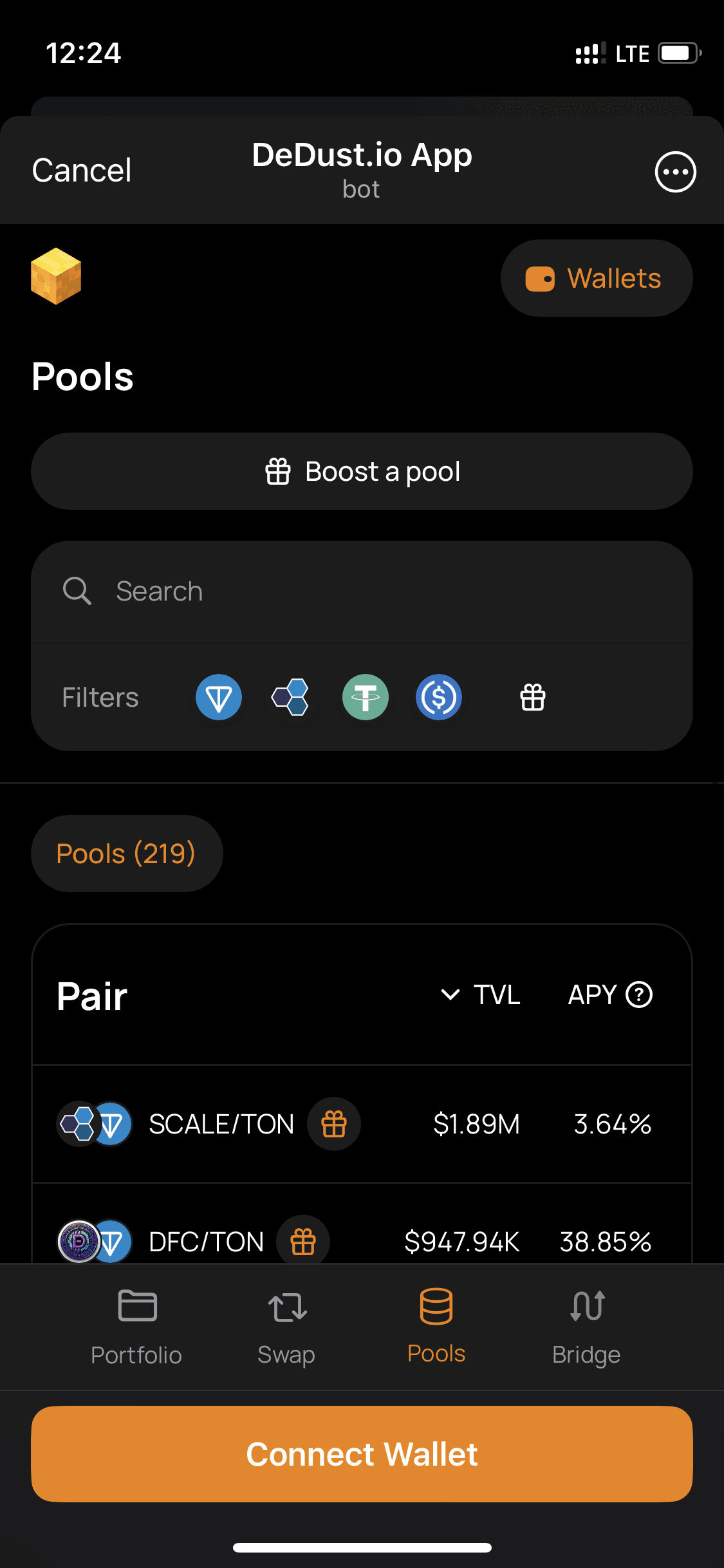The image size is (724, 1568).
Task: Toggle the TON token filter
Action: tap(219, 697)
